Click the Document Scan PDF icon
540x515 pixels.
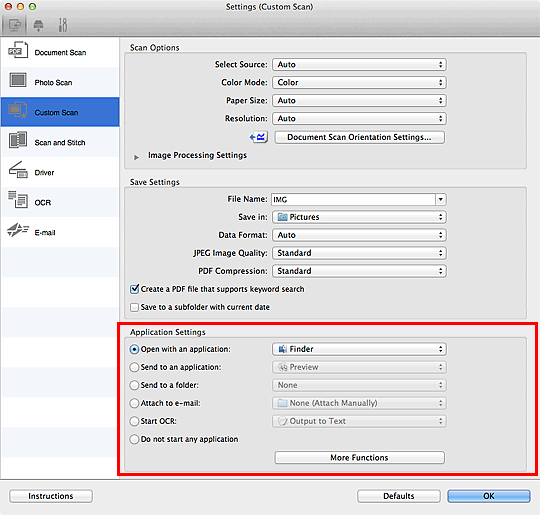click(18, 51)
